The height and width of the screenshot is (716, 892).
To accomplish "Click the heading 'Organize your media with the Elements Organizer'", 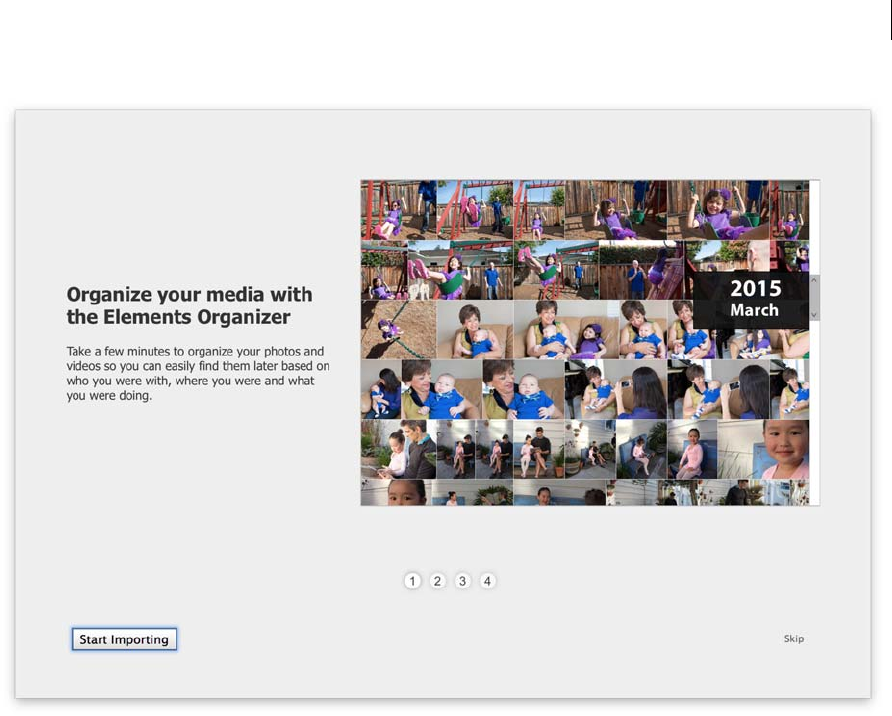I will tap(189, 305).
